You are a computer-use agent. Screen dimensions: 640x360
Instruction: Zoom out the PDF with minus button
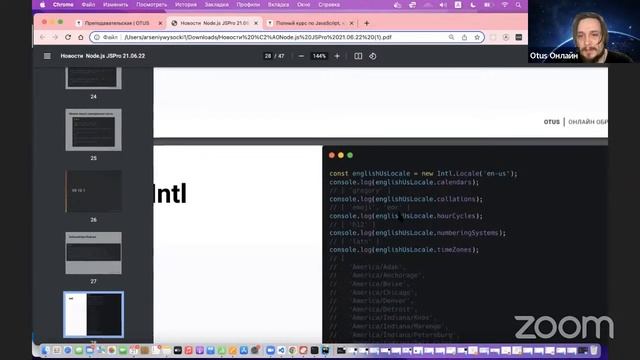[x=301, y=56]
